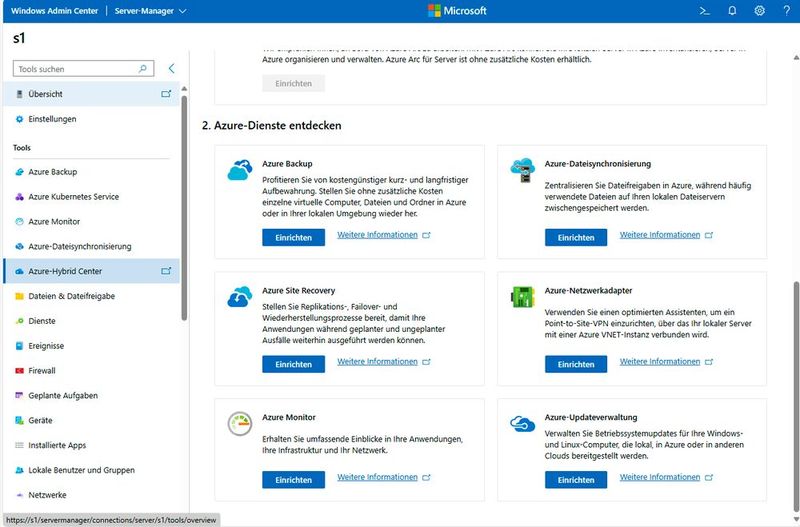This screenshot has height=527, width=800.
Task: Click the Azure-Netzwerkadapter card icon
Action: pos(522,296)
